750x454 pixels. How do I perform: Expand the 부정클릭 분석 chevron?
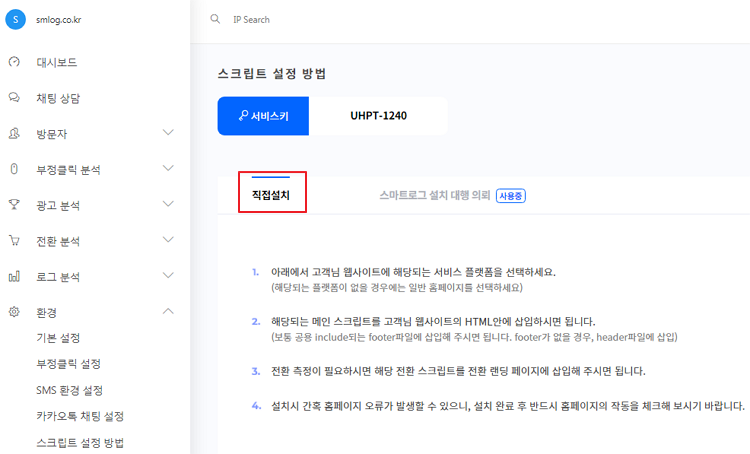168,168
